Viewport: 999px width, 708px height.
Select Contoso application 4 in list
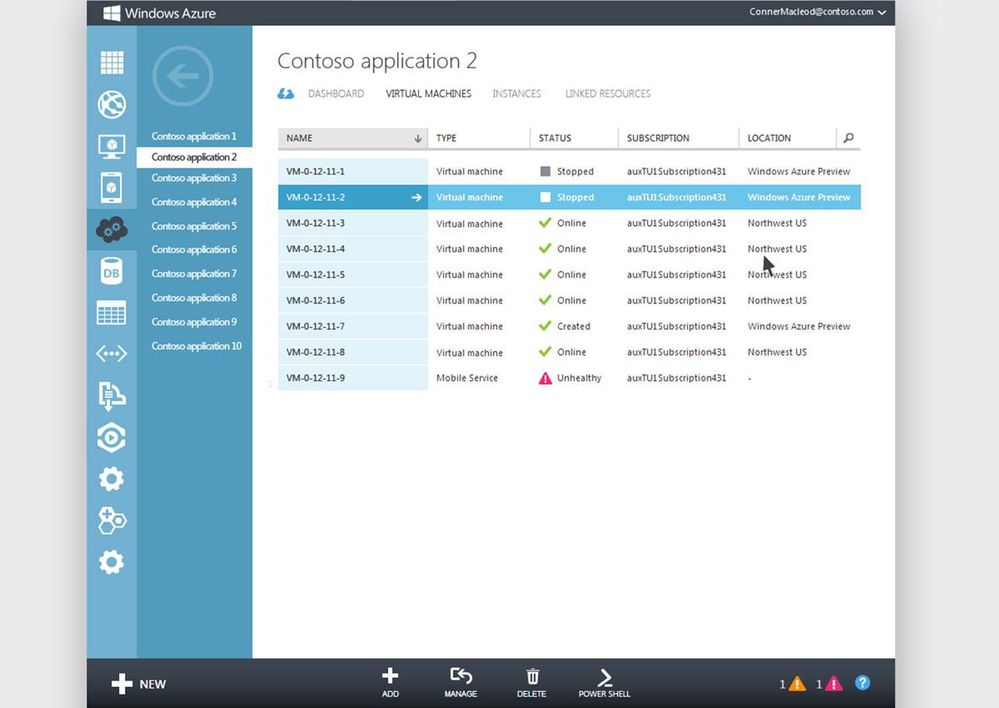click(x=194, y=202)
